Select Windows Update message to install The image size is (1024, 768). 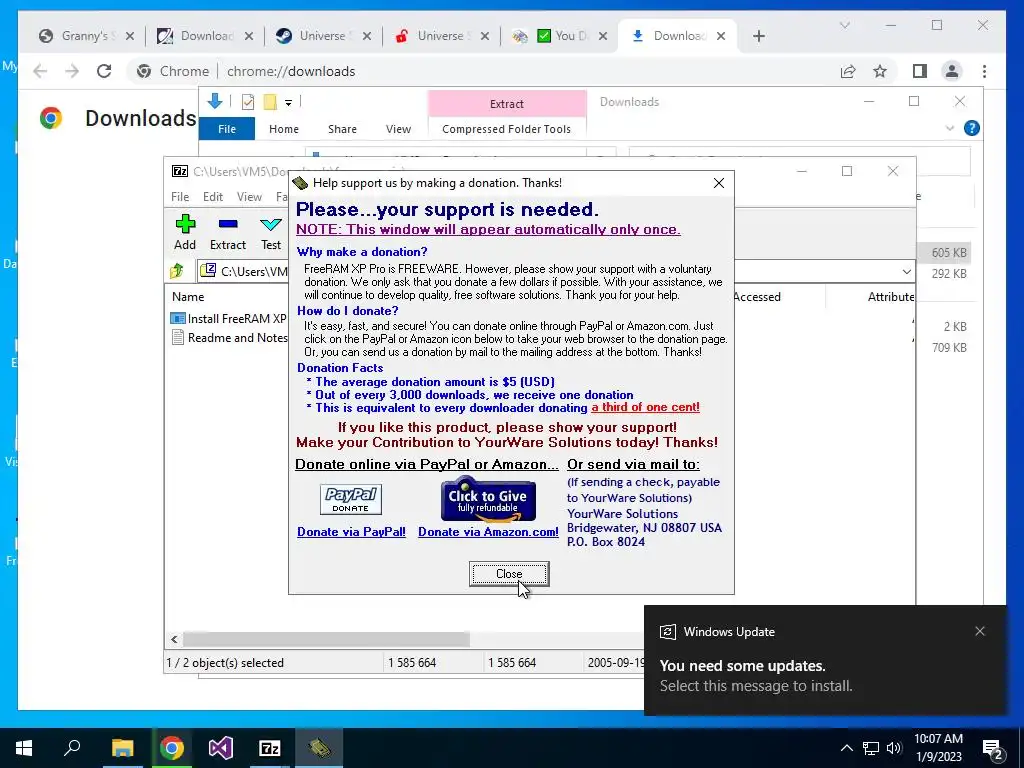[x=756, y=686]
